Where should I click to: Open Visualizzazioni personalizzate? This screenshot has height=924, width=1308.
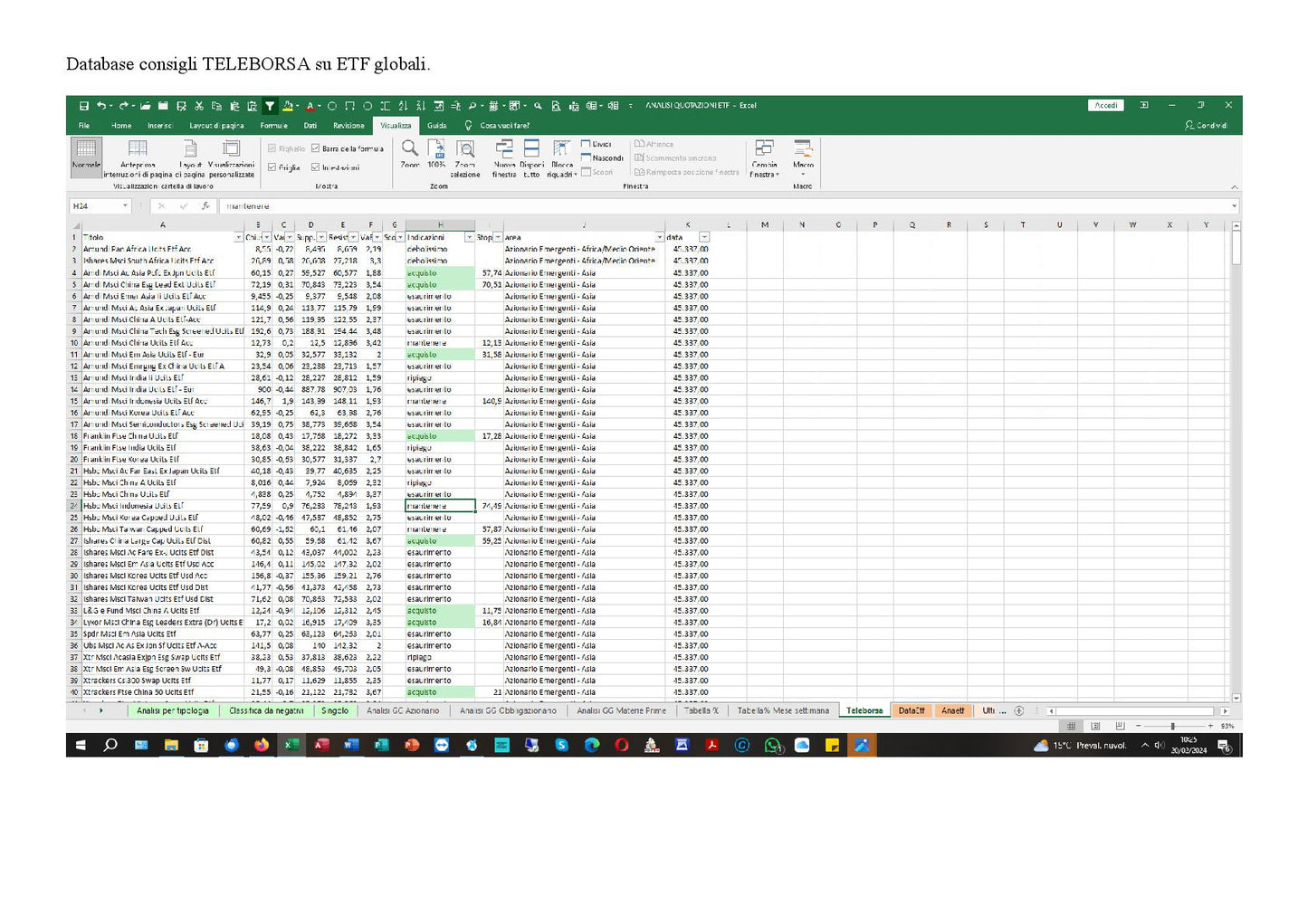point(232,158)
